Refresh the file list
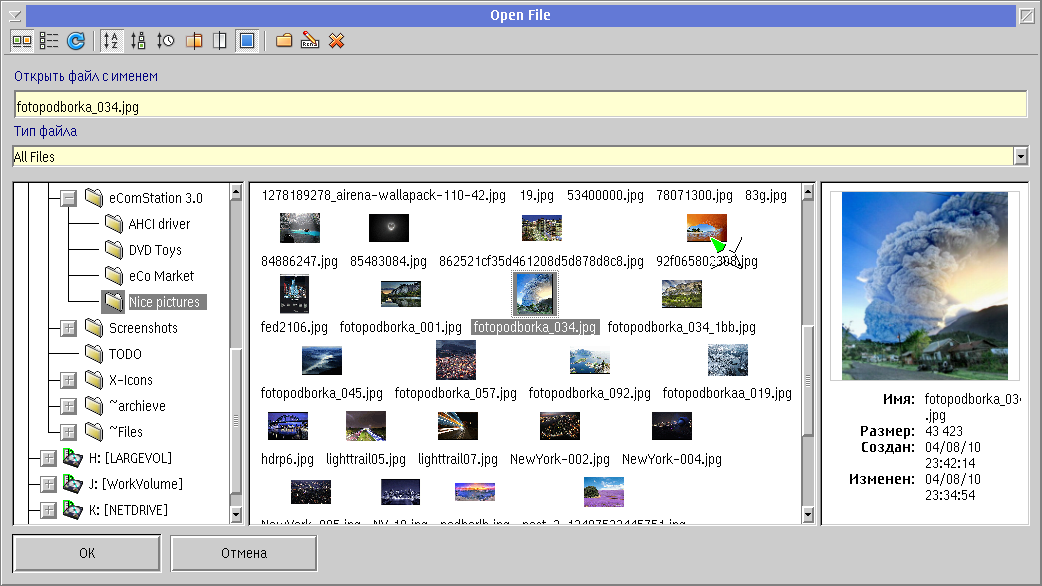Image resolution: width=1042 pixels, height=586 pixels. (x=76, y=41)
